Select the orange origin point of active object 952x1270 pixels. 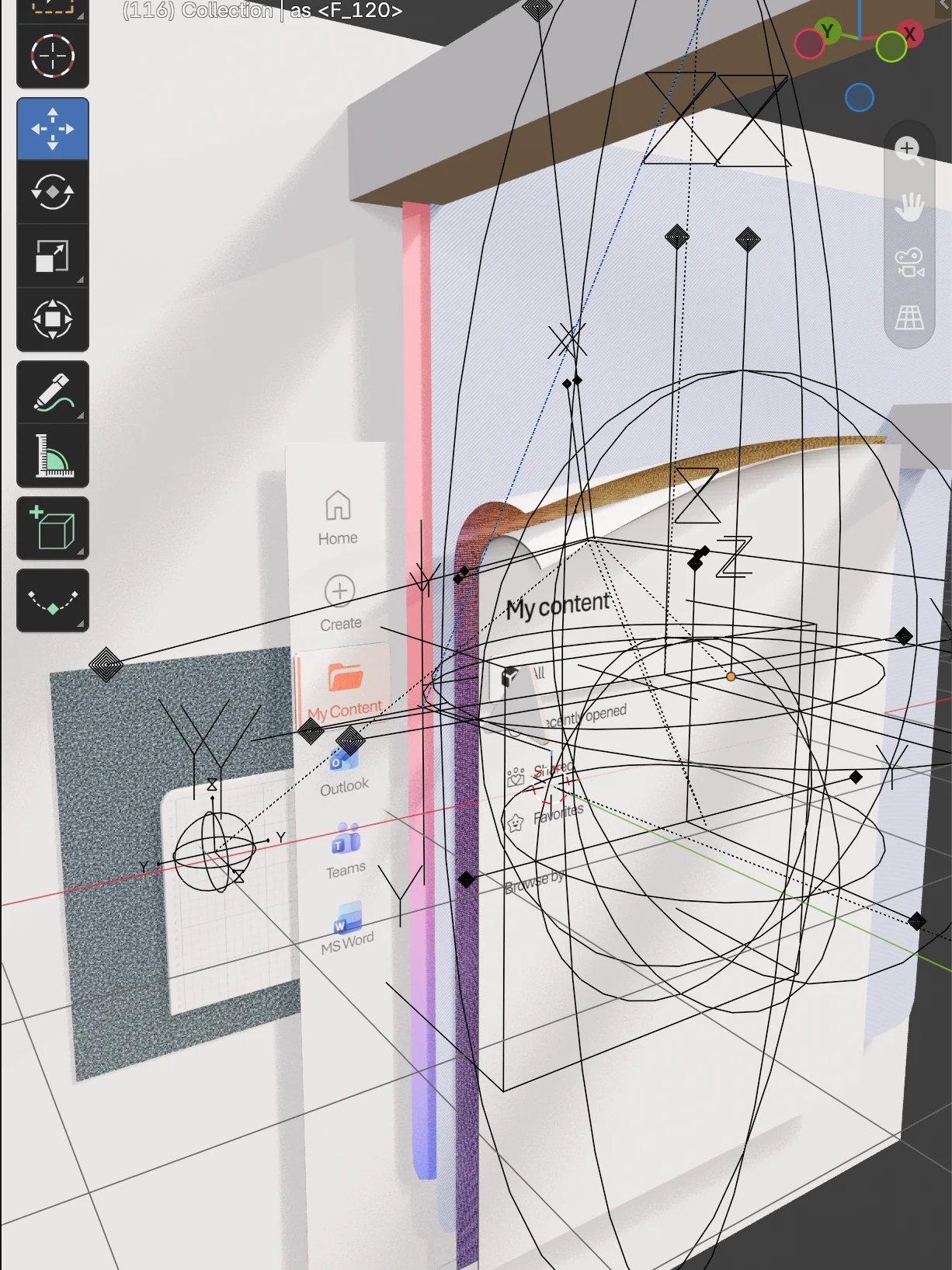pos(731,677)
